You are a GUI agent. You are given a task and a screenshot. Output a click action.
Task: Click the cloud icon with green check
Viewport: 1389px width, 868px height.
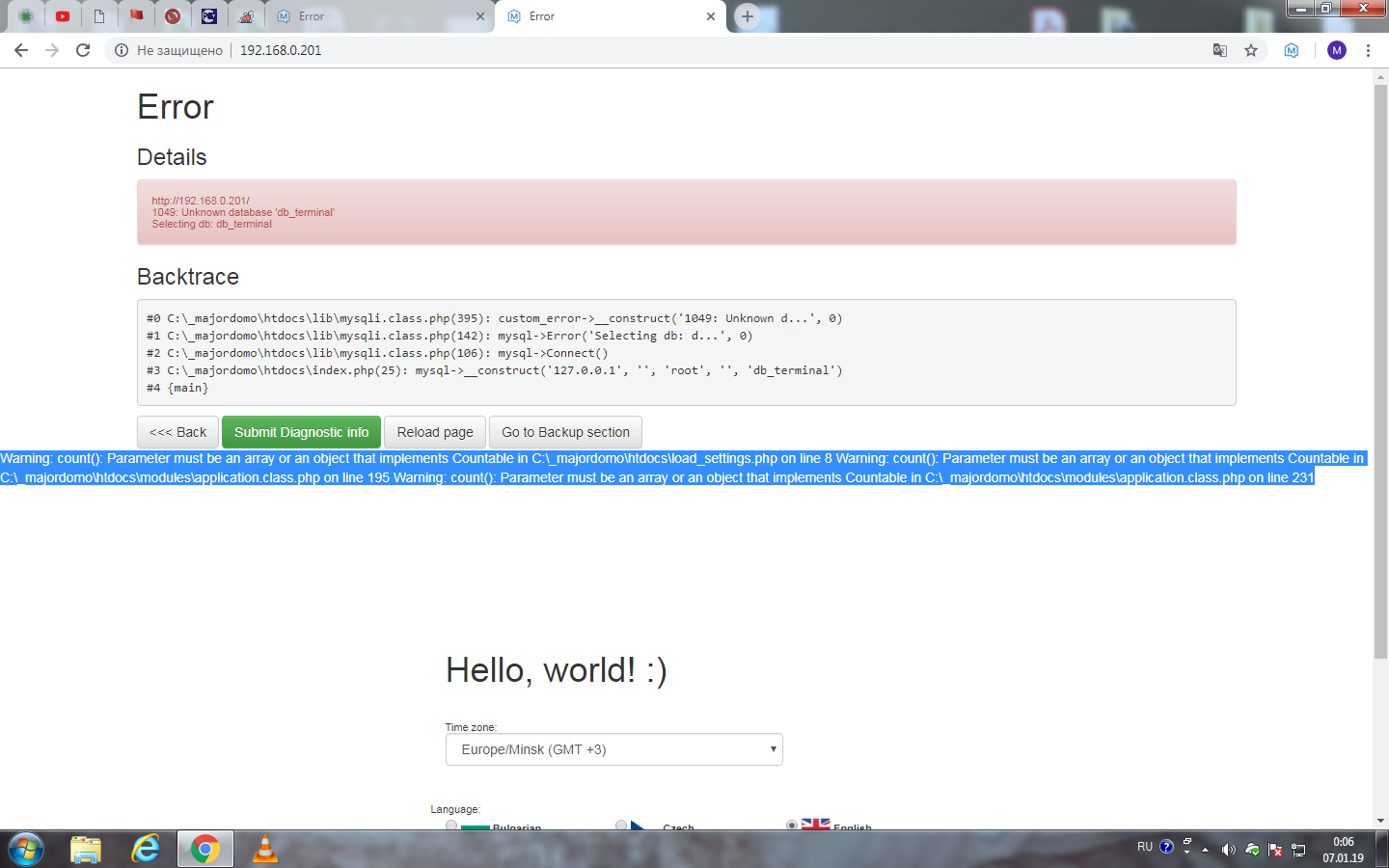pos(1252,850)
